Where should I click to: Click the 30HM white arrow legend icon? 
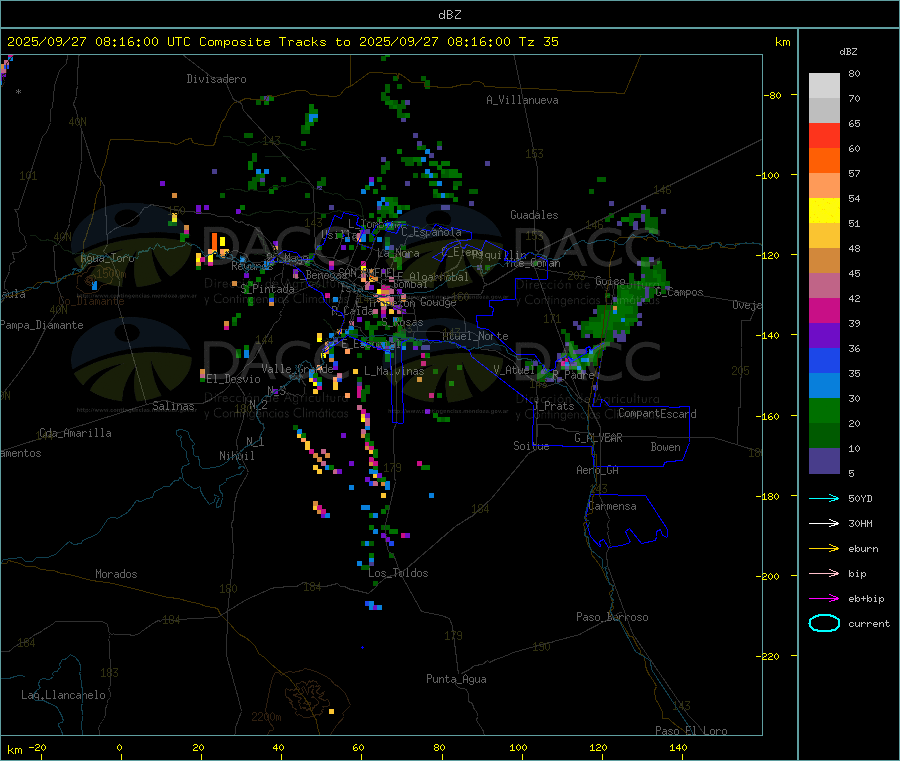(824, 523)
